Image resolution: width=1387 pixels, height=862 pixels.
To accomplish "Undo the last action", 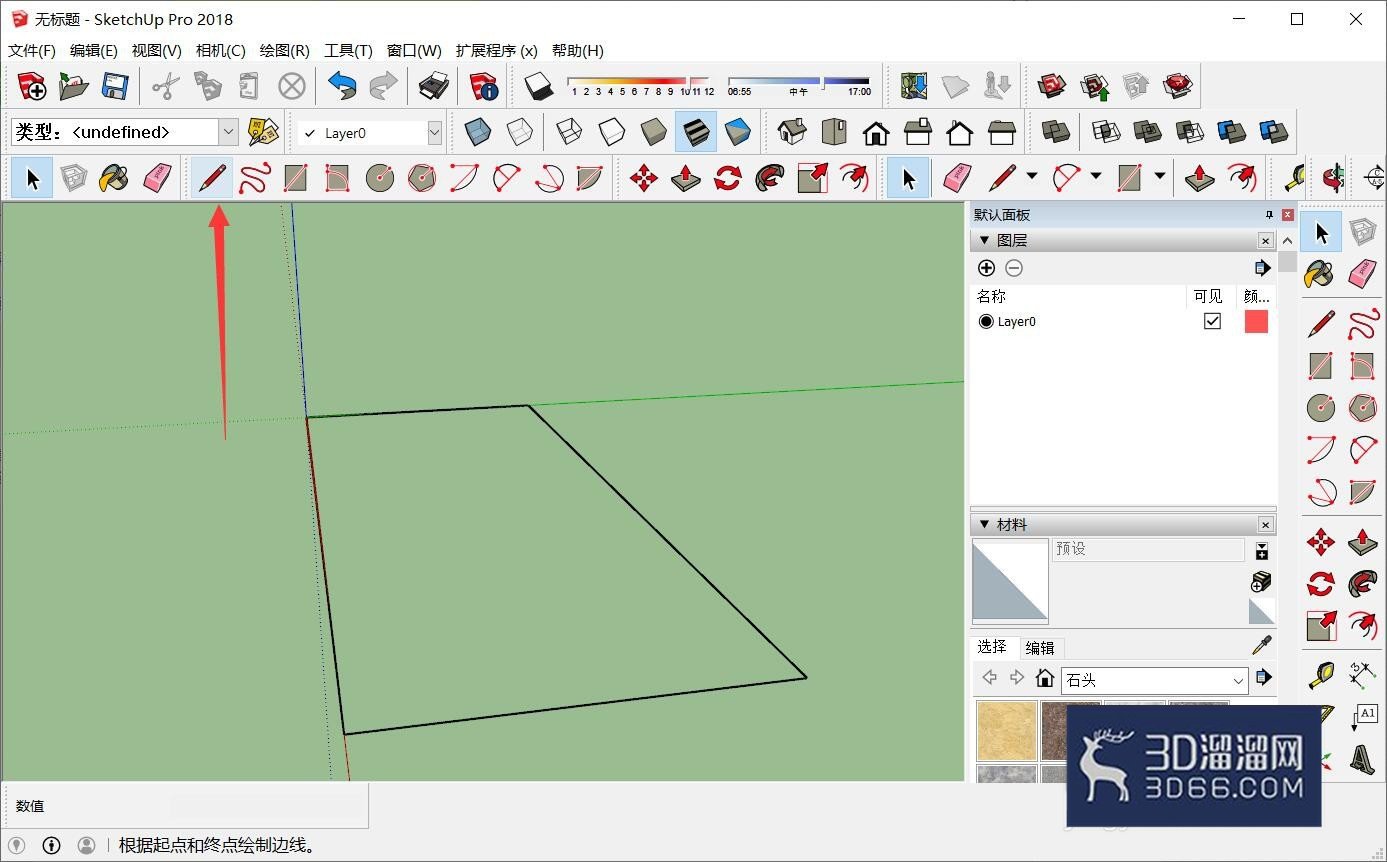I will click(x=342, y=86).
